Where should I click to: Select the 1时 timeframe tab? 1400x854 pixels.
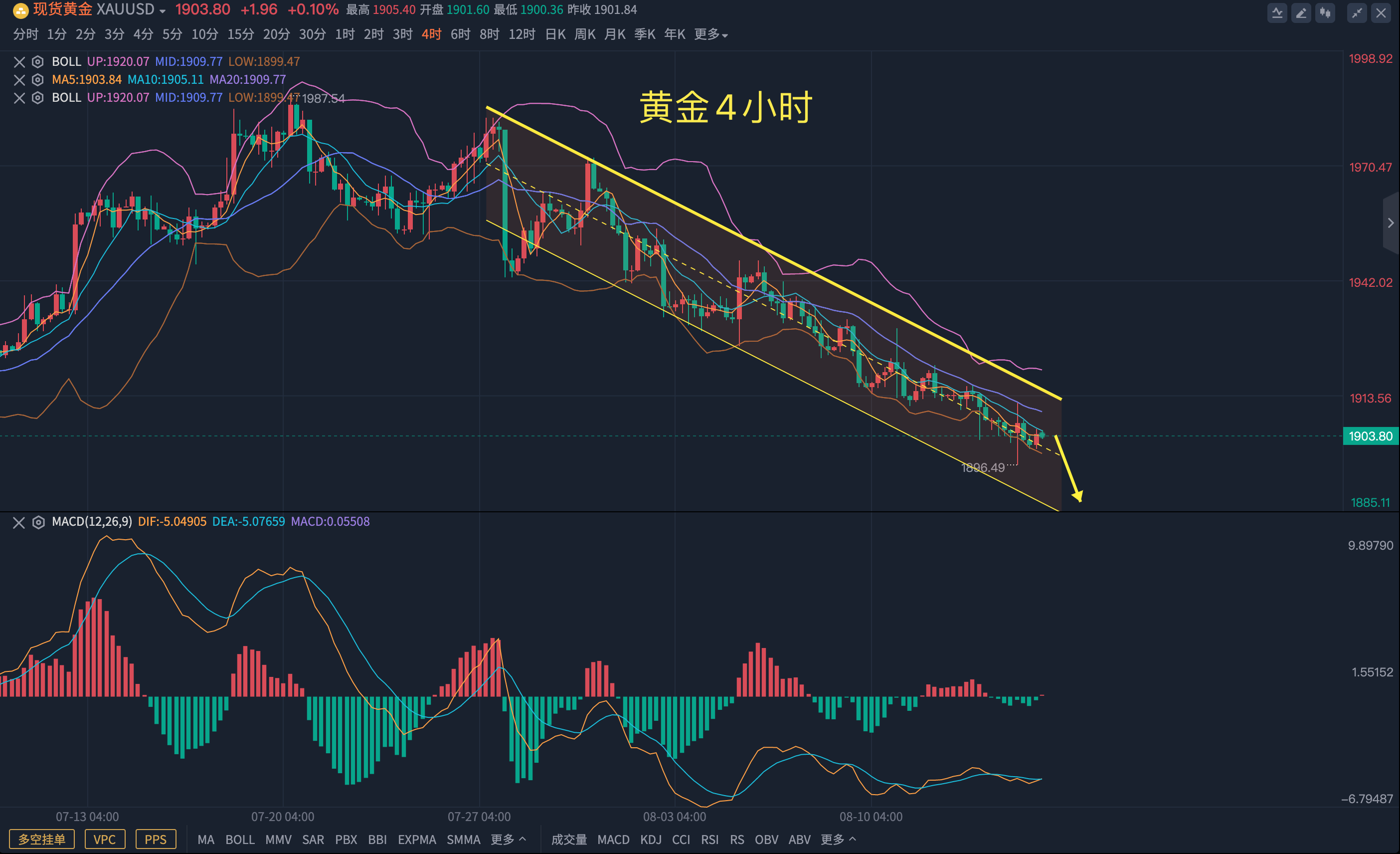[345, 35]
